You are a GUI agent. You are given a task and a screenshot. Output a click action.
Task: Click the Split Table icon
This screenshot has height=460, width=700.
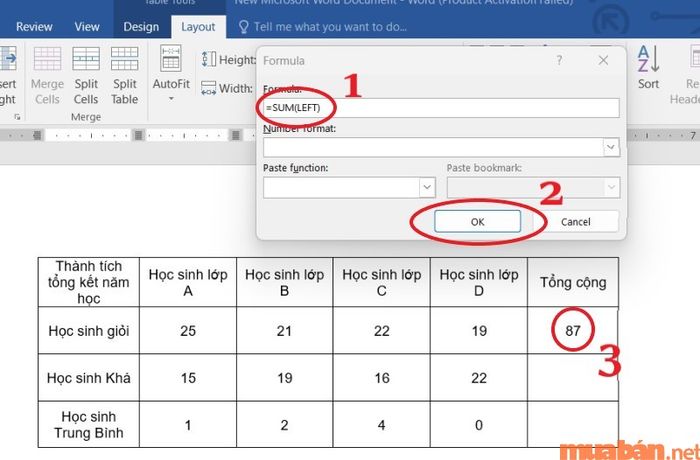pos(125,59)
